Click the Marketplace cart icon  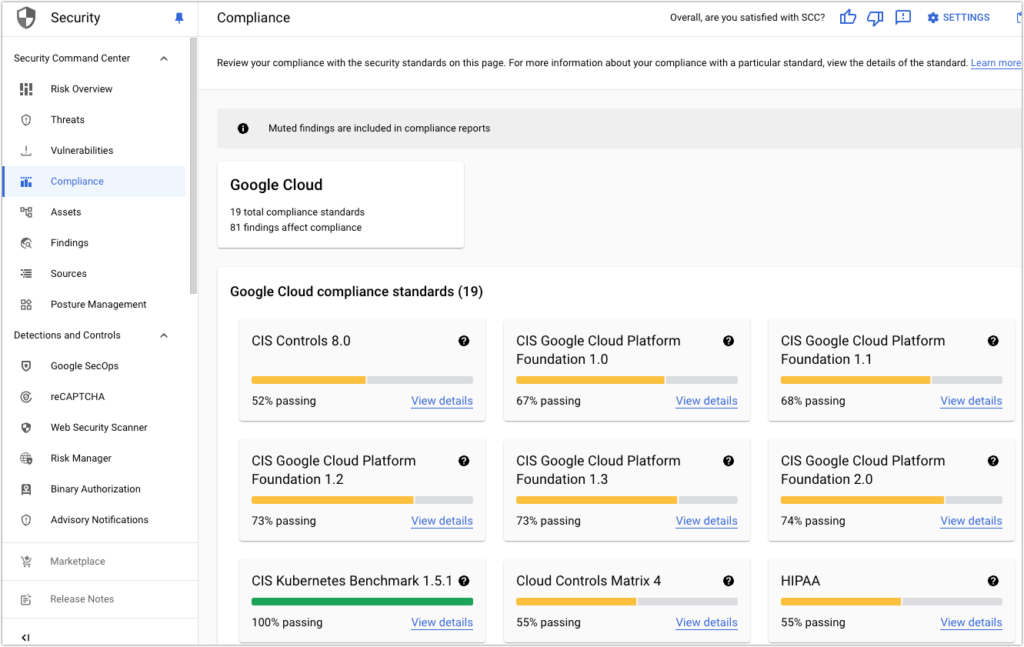click(26, 561)
